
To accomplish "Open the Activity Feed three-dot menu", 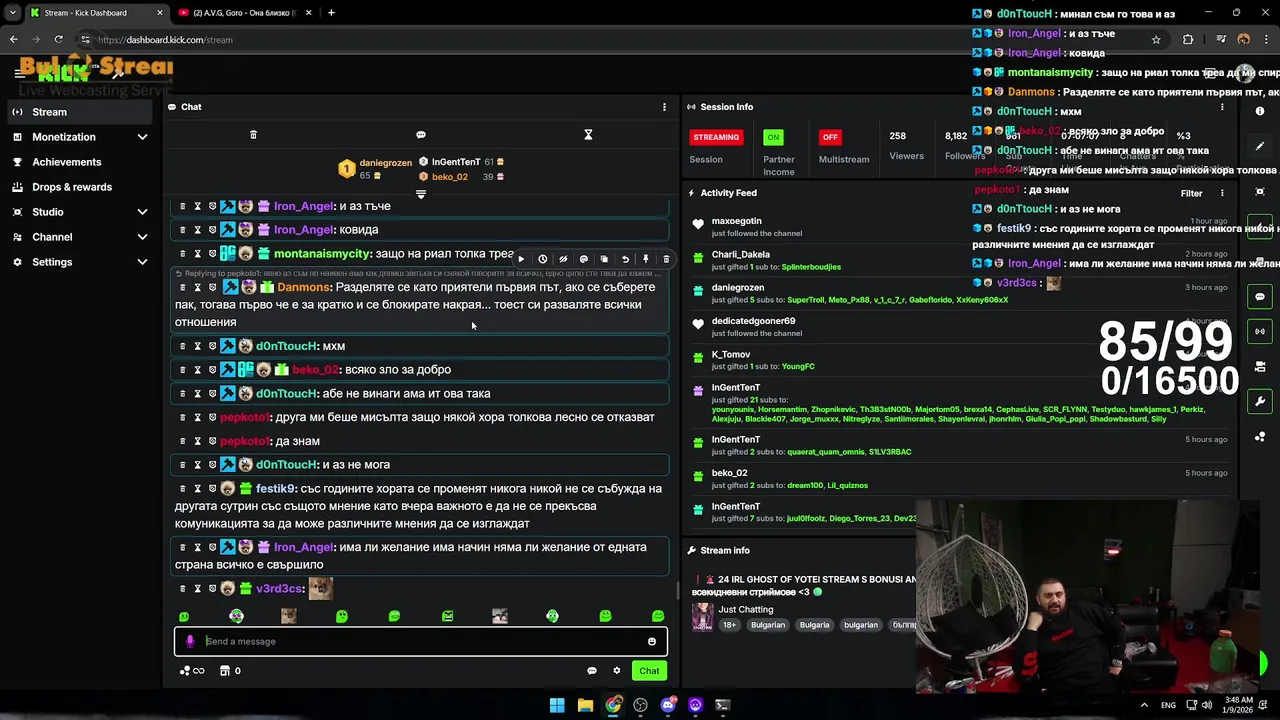I will (x=1222, y=193).
